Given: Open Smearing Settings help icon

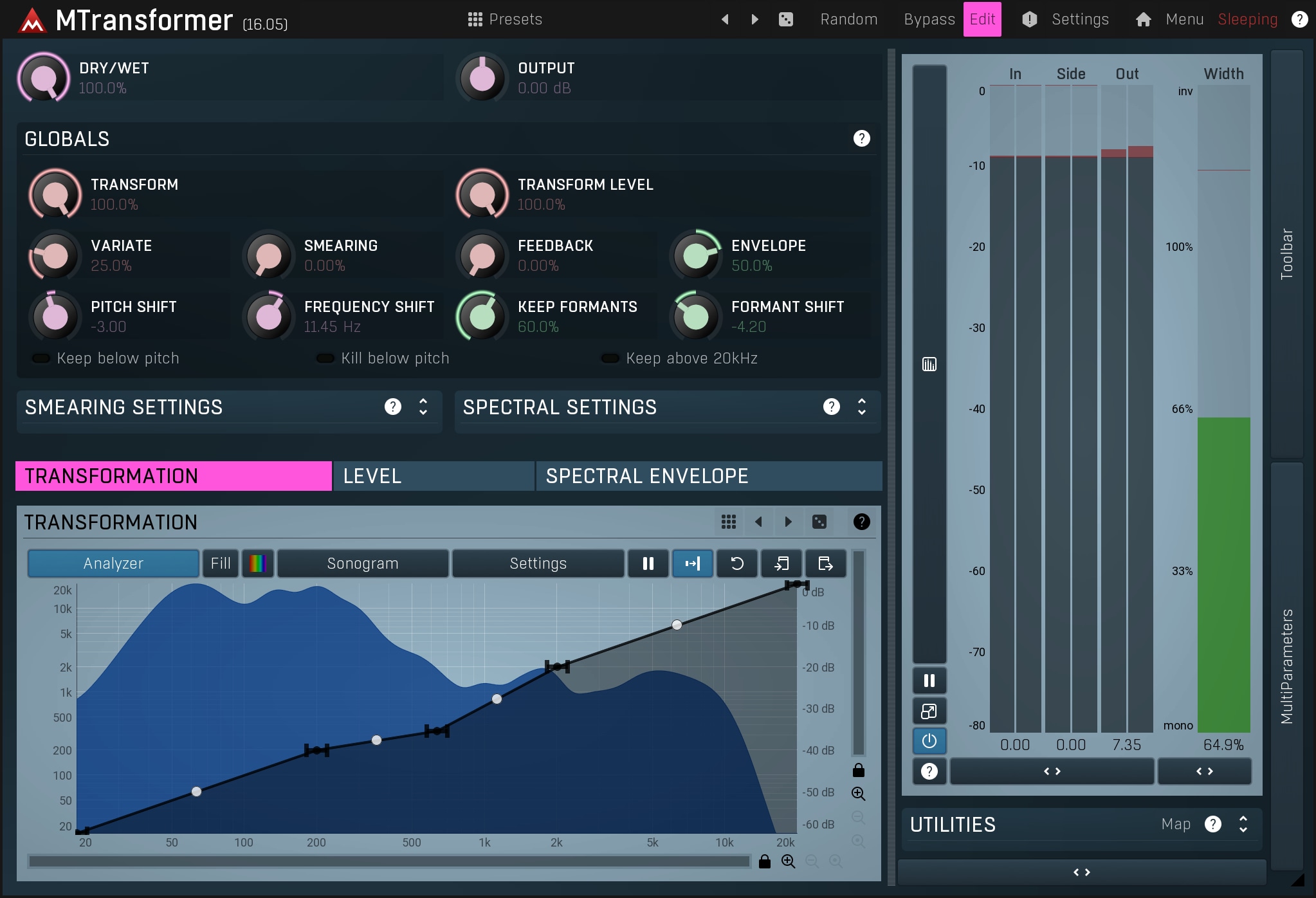Looking at the screenshot, I should click(392, 407).
